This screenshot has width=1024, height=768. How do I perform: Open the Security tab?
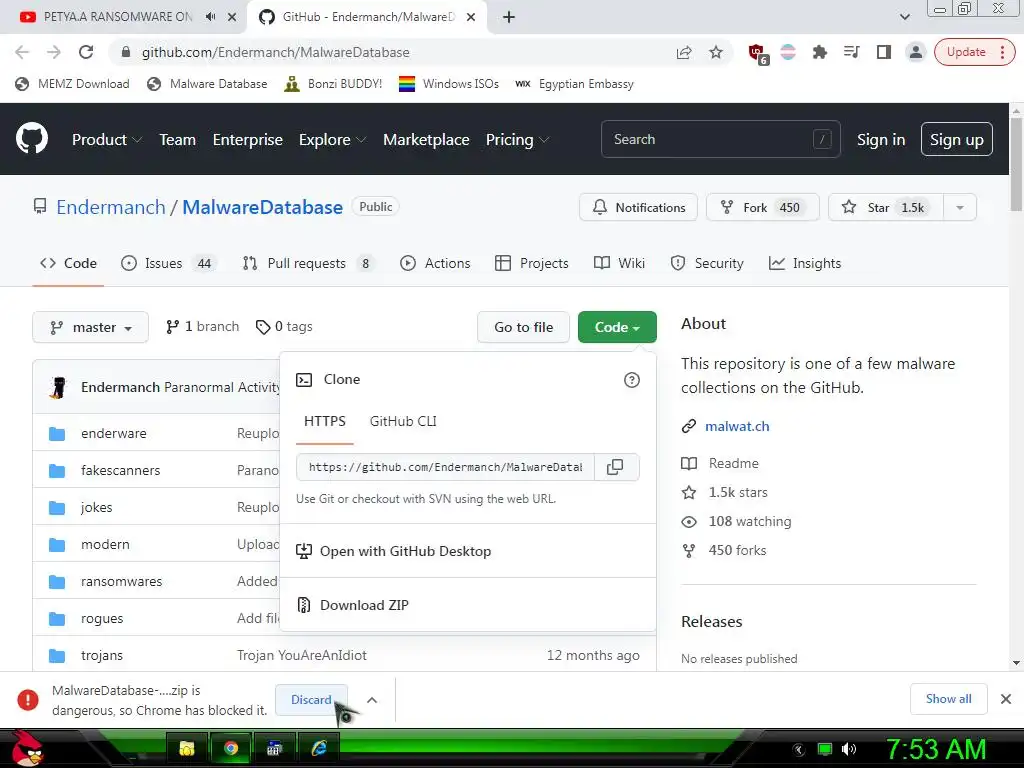(x=707, y=263)
